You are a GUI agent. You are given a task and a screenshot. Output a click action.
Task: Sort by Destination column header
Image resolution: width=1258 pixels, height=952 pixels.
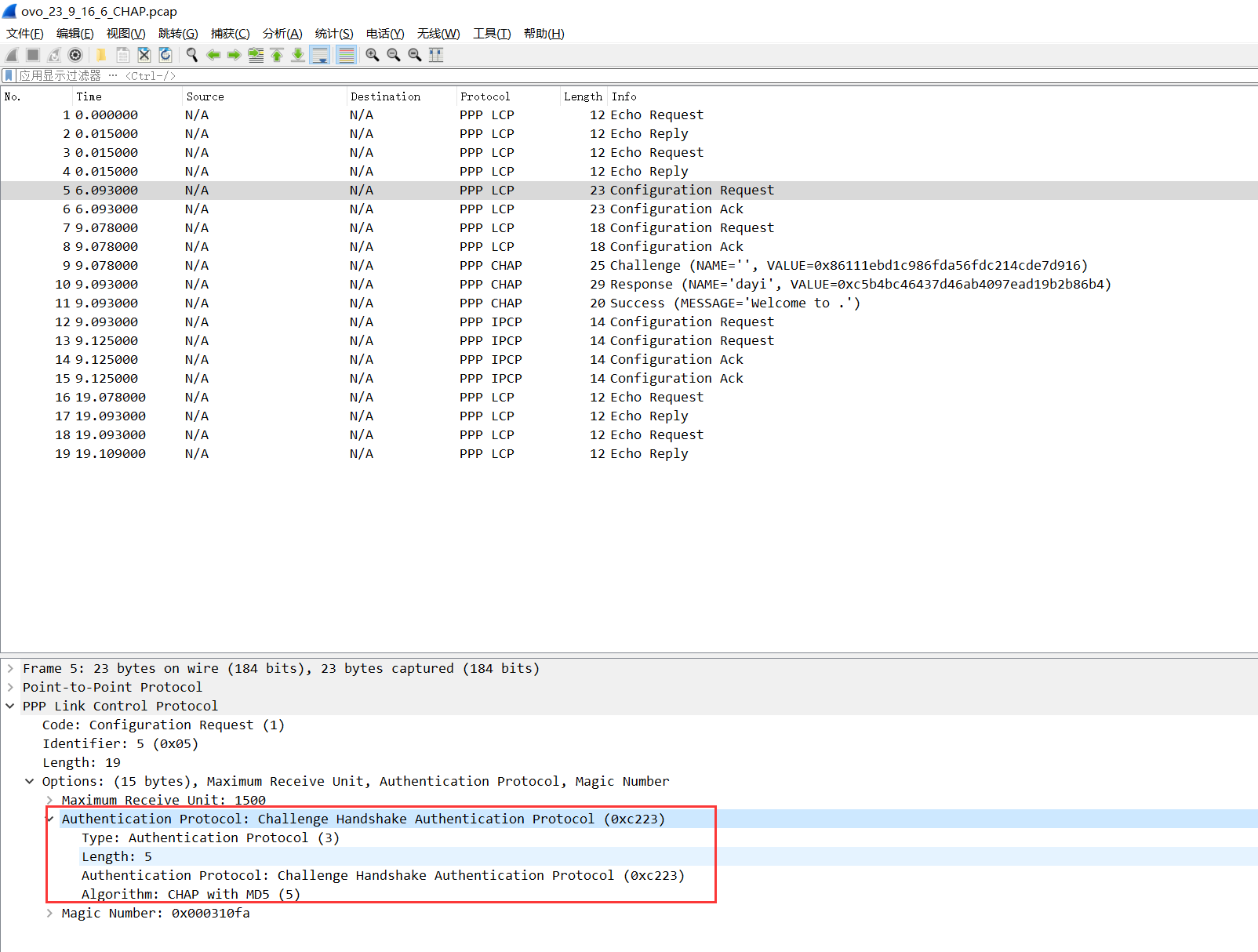[401, 96]
